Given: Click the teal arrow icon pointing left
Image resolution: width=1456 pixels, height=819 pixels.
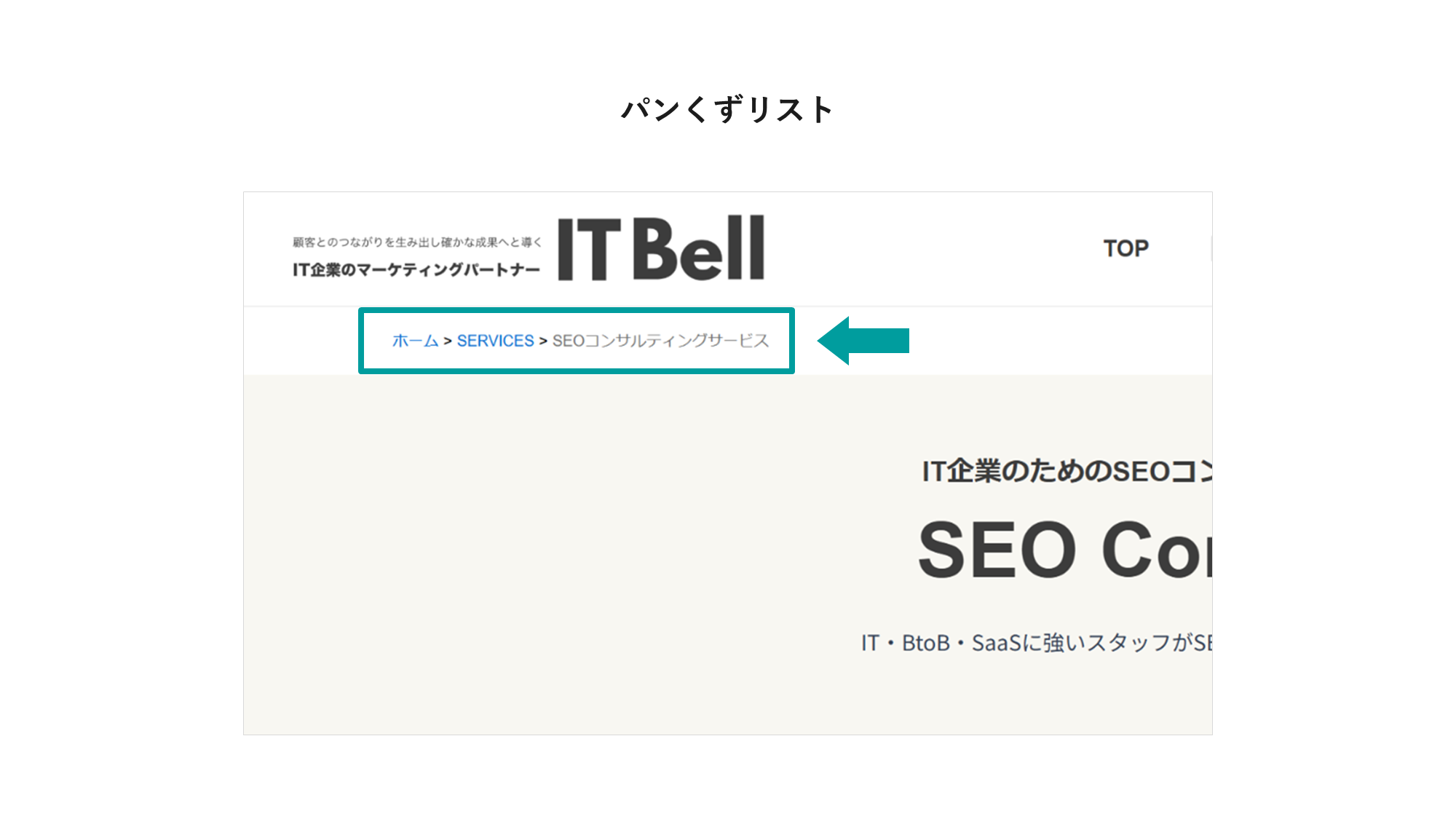Looking at the screenshot, I should point(865,342).
